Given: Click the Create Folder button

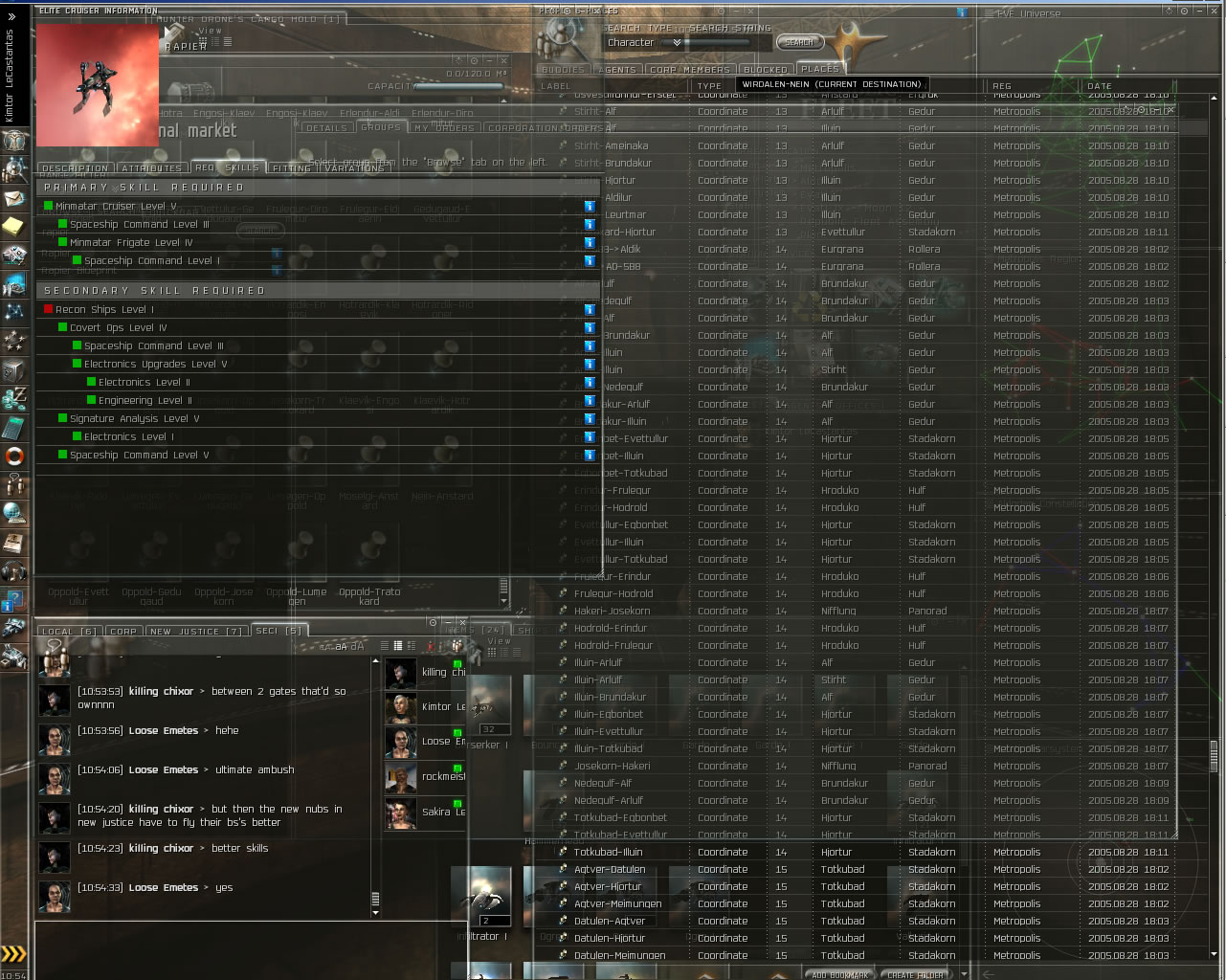Looking at the screenshot, I should coord(916,974).
